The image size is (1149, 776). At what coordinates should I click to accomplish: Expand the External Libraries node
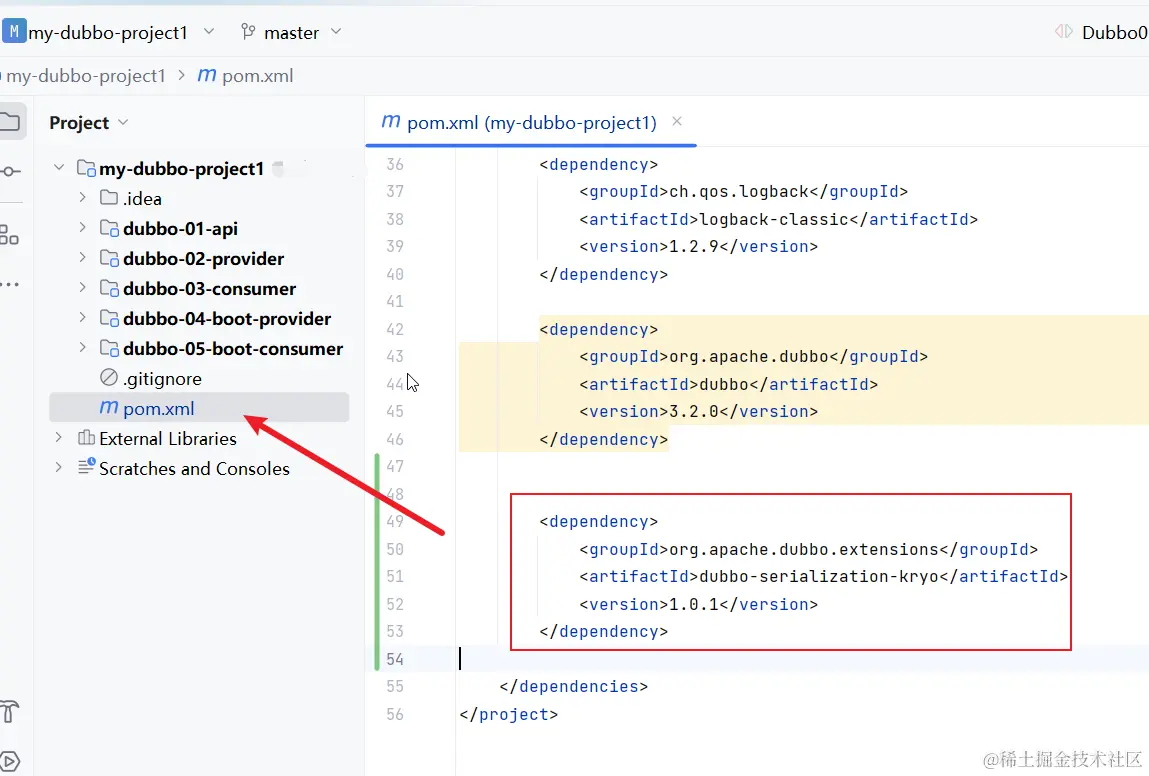pyautogui.click(x=58, y=439)
